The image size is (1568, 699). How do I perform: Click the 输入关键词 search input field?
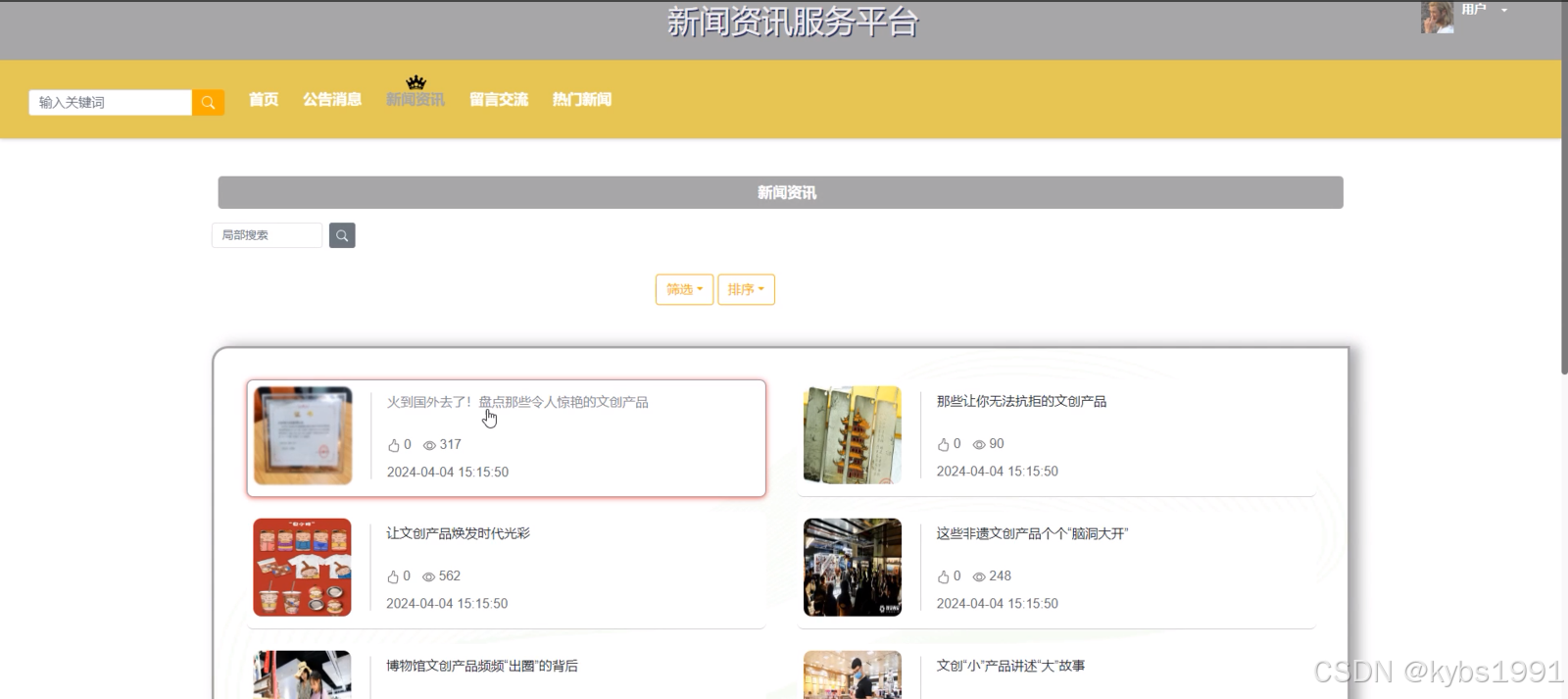coord(111,103)
